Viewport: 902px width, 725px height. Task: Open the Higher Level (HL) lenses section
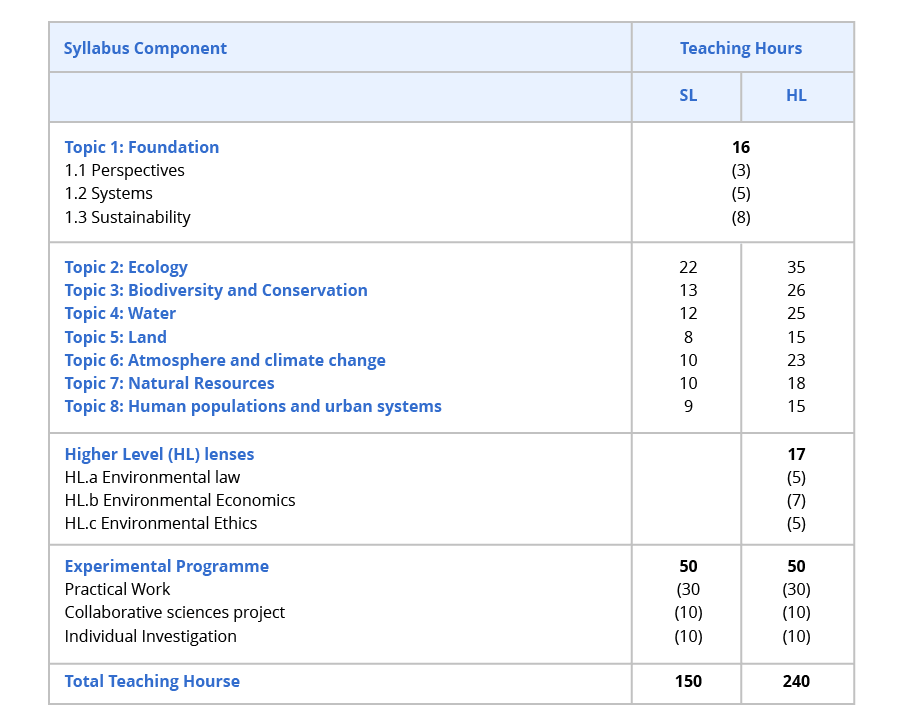click(x=159, y=453)
